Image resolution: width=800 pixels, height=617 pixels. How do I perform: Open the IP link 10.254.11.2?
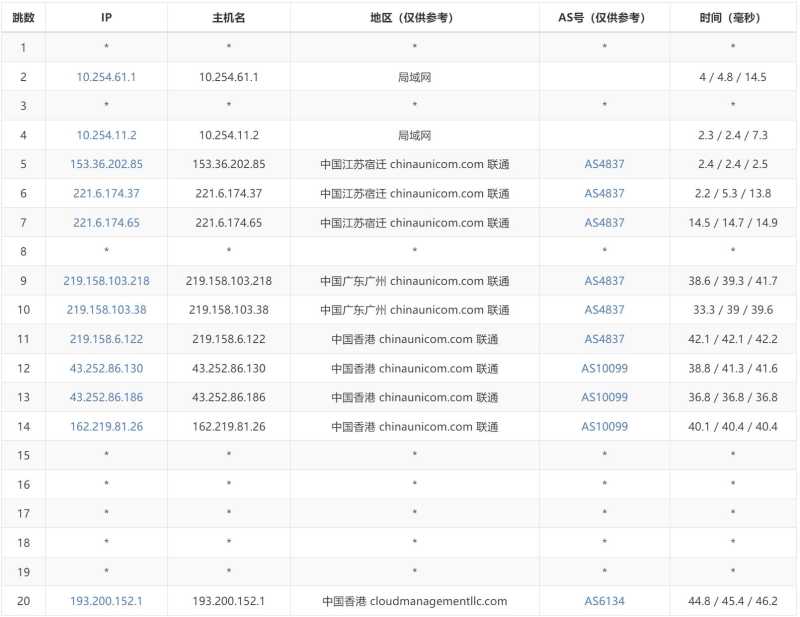click(x=105, y=134)
